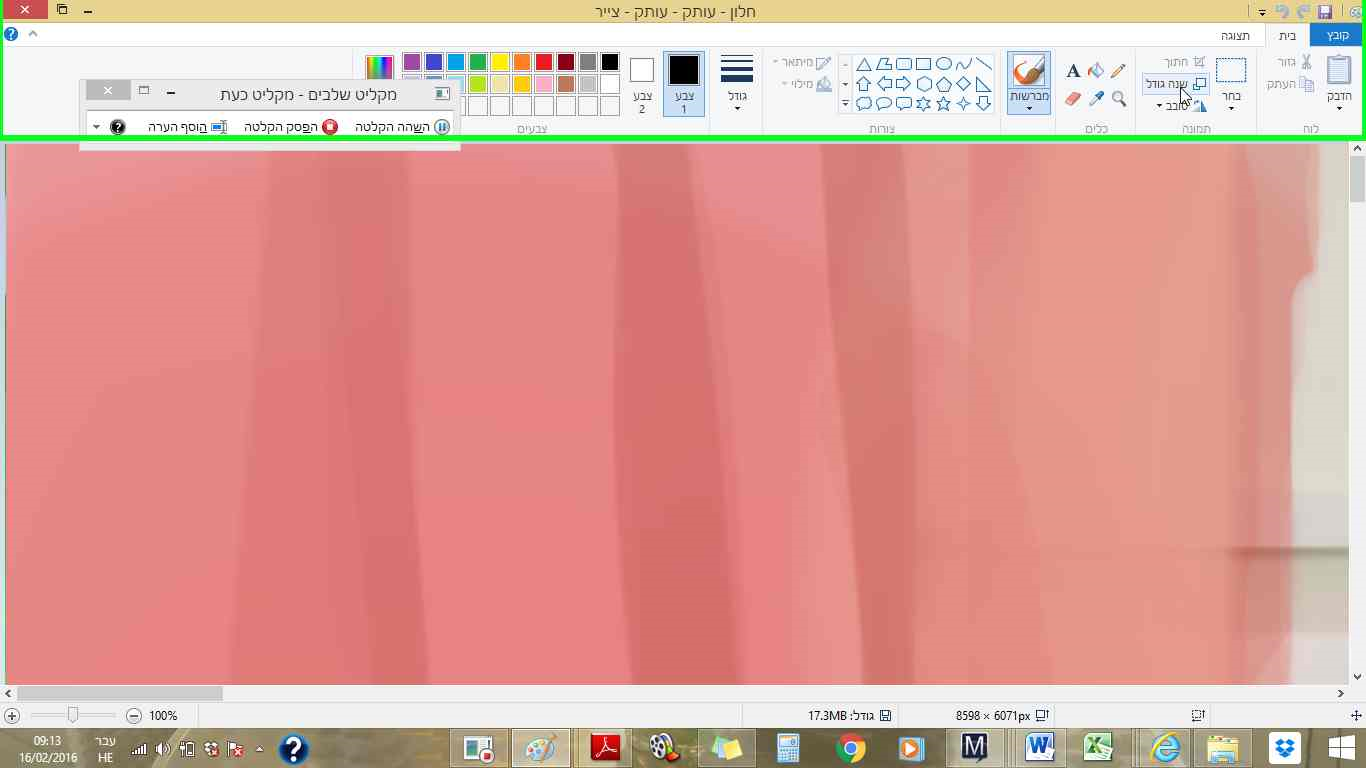Show hidden tray icons arrow
This screenshot has width=1366, height=768.
260,748
